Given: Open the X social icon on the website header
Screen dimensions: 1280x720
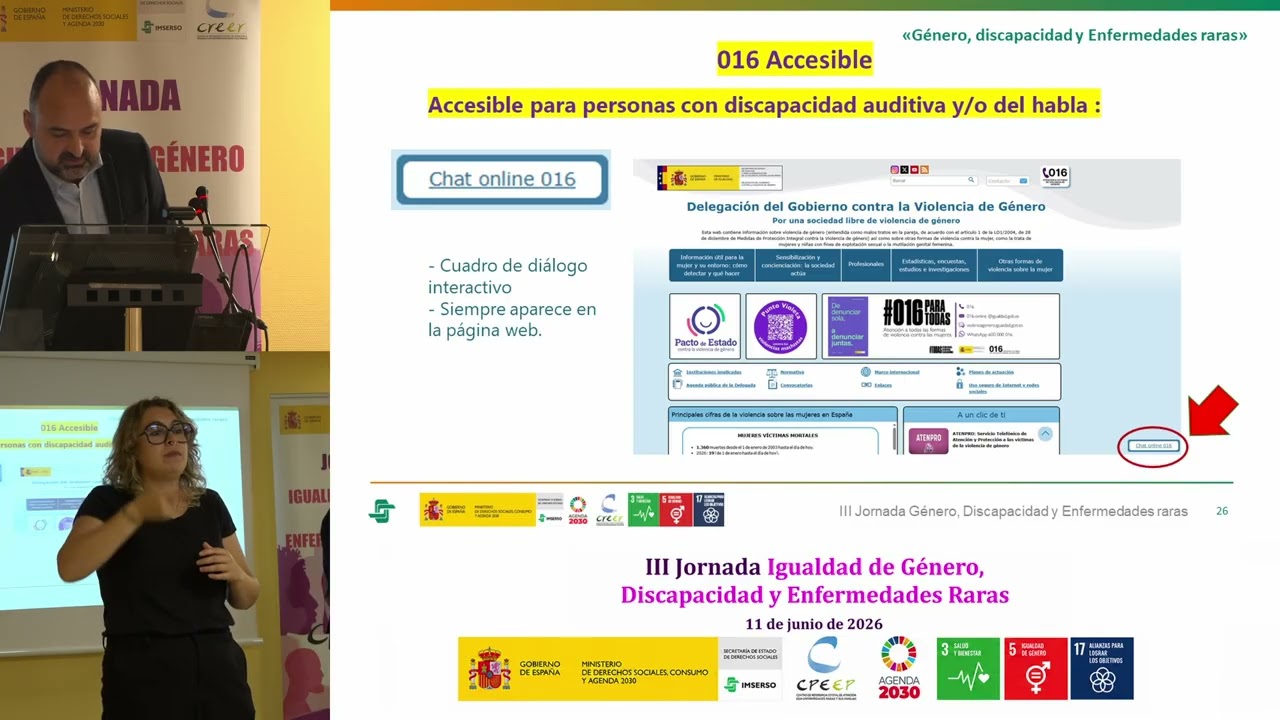Looking at the screenshot, I should [x=905, y=170].
